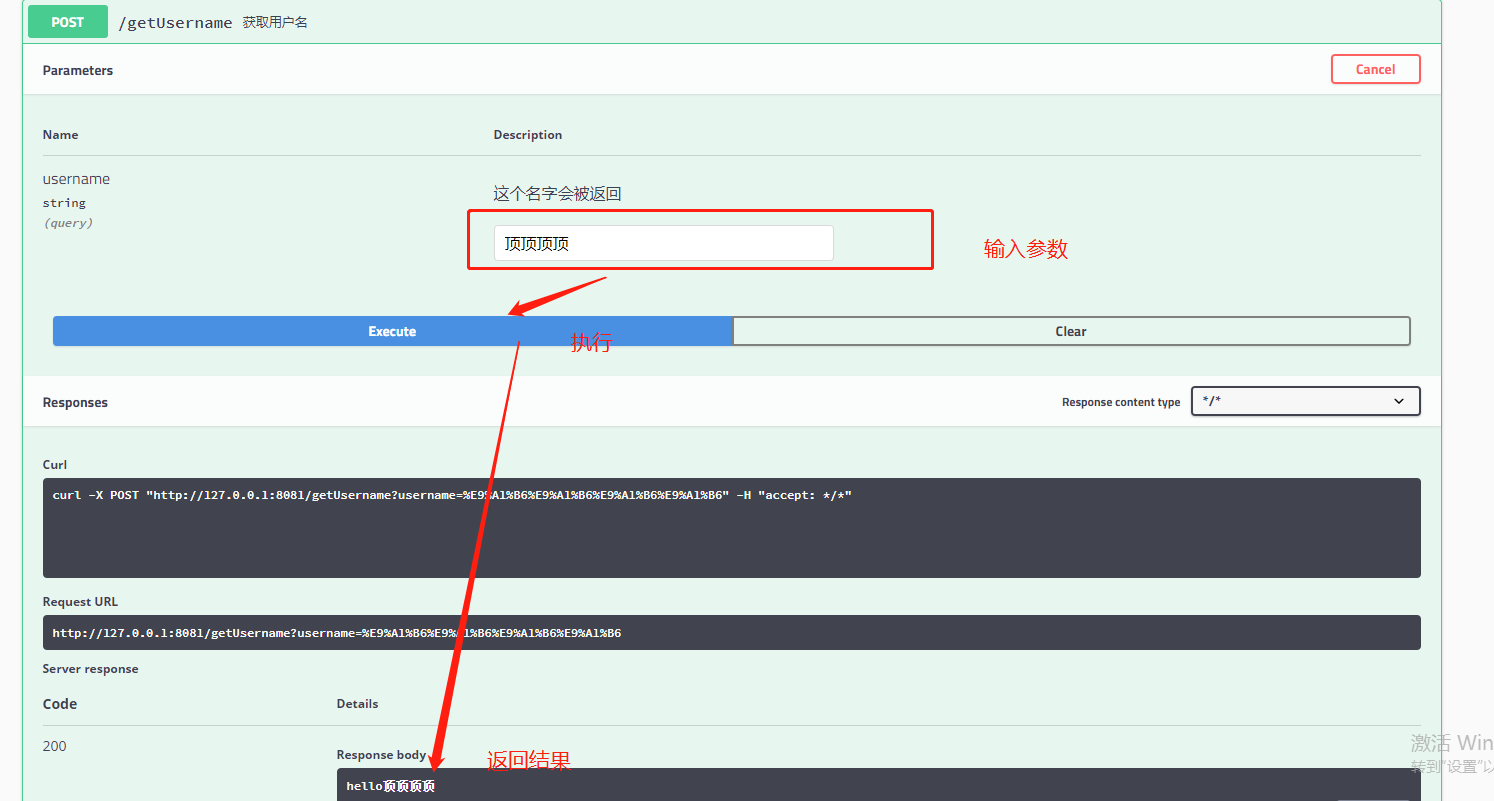Image resolution: width=1494 pixels, height=801 pixels.
Task: Click the Server response label
Action: (x=90, y=669)
